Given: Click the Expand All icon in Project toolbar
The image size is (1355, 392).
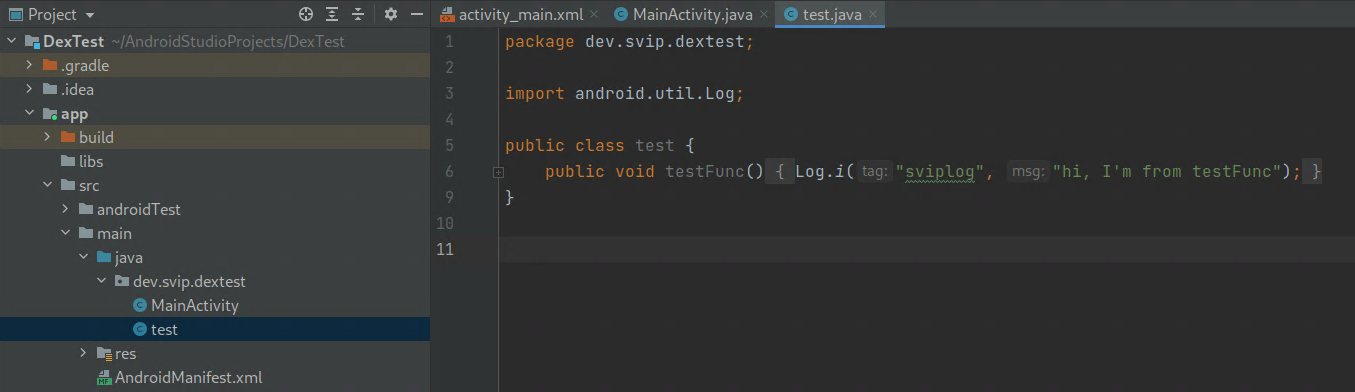Looking at the screenshot, I should point(333,15).
